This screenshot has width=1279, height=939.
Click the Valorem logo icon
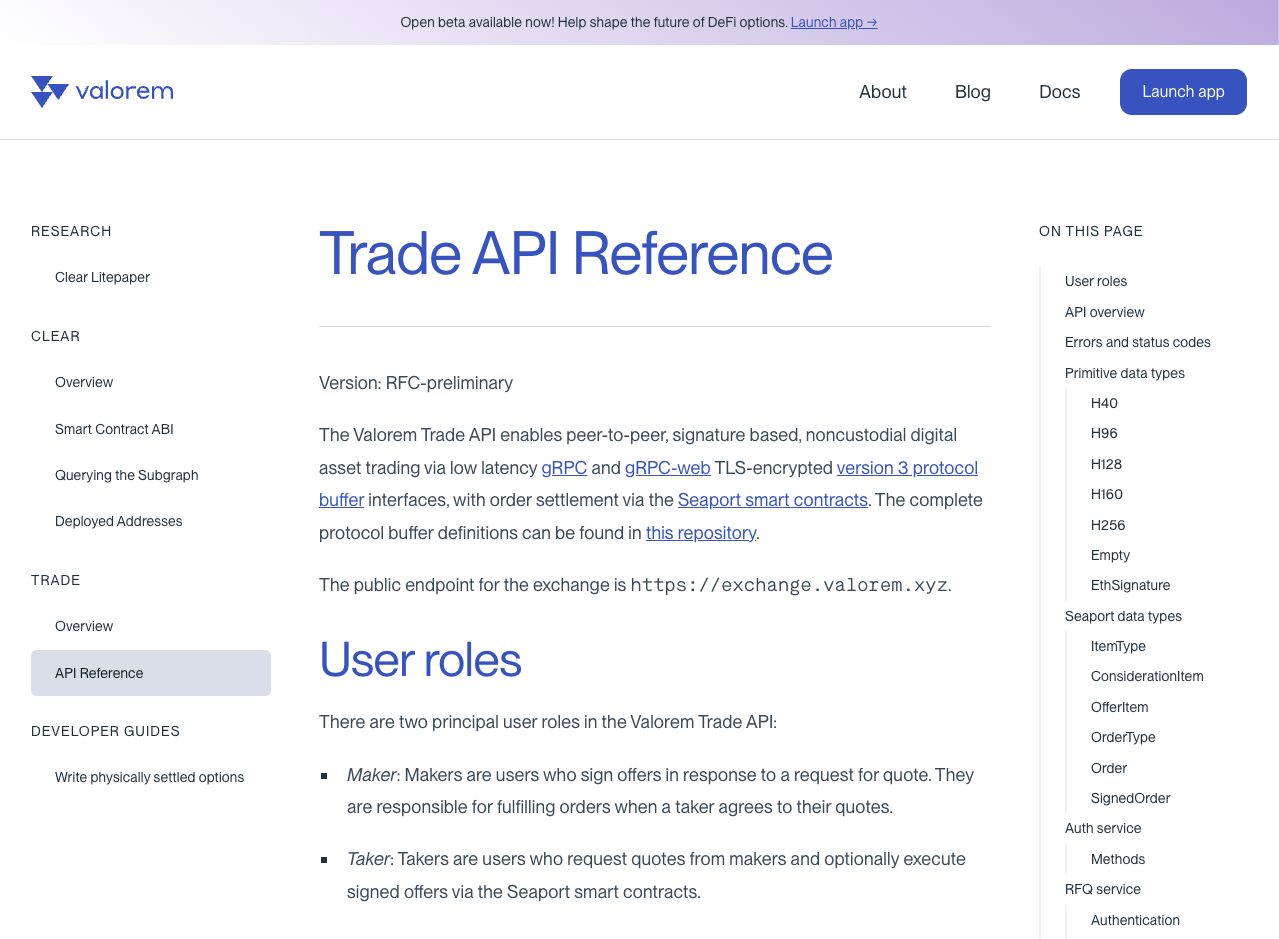tap(50, 92)
